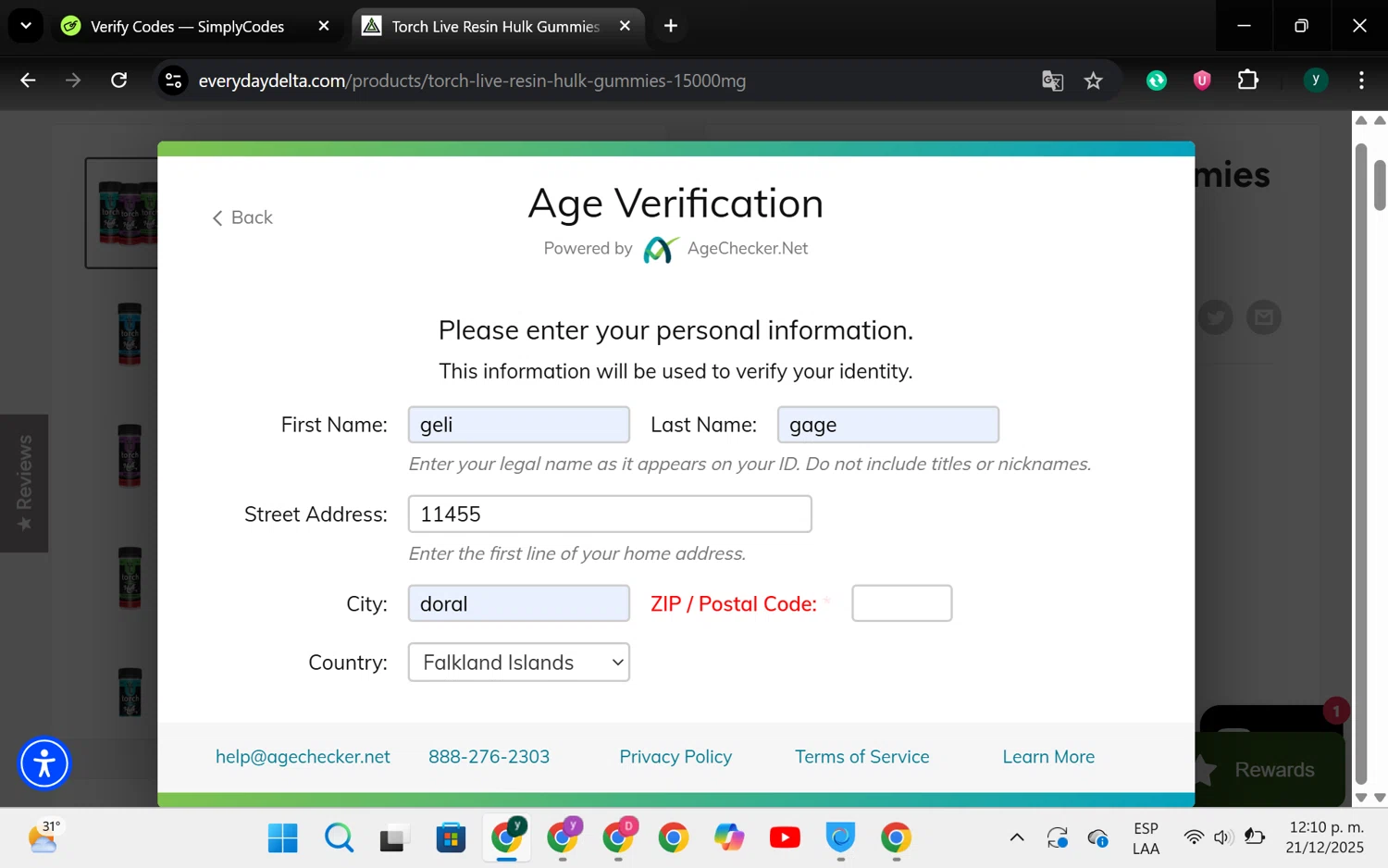This screenshot has height=868, width=1388.
Task: Switch to Torch Live Resin Hulk Gummies tab
Action: pyautogui.click(x=495, y=27)
